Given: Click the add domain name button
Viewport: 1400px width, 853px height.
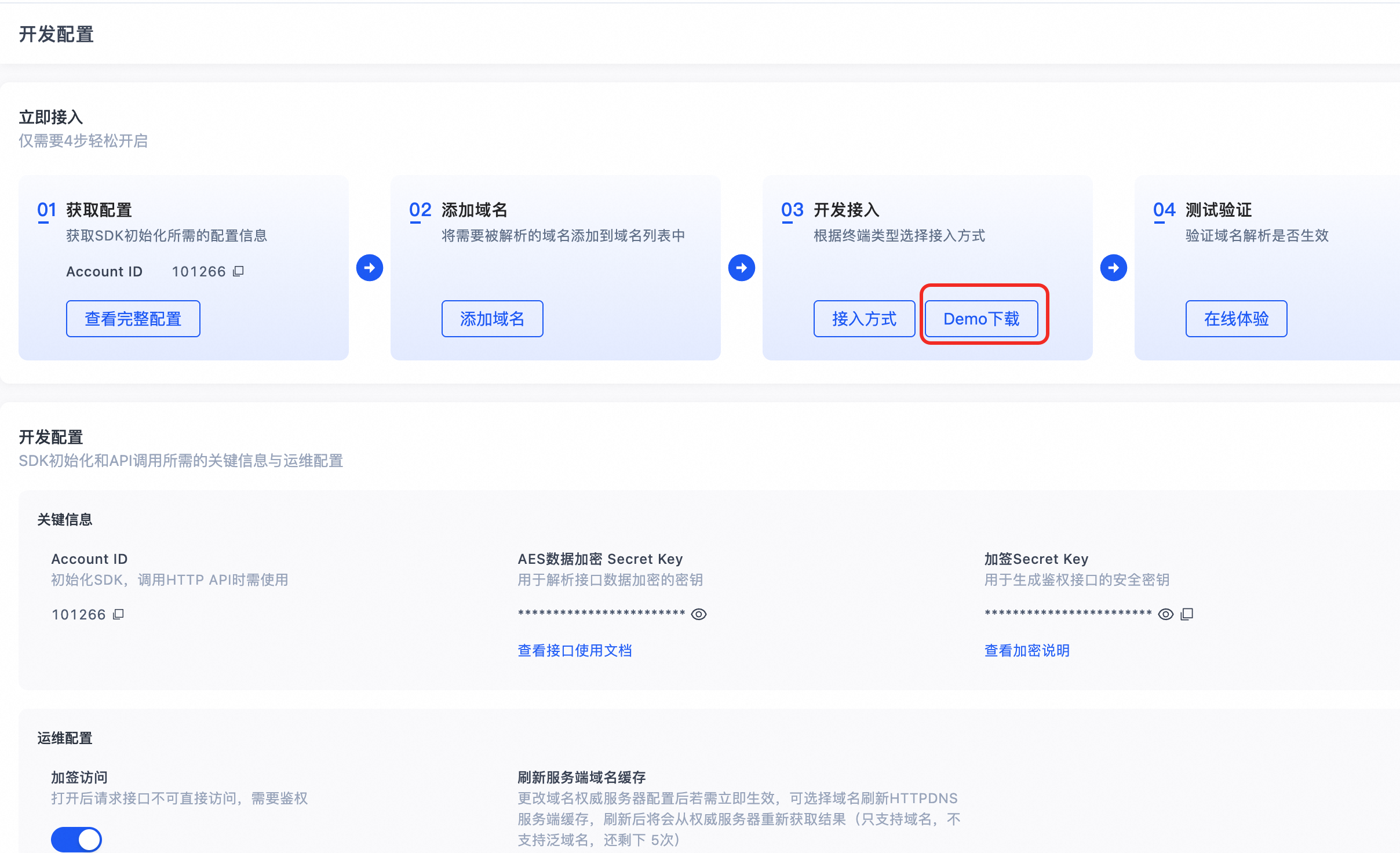Looking at the screenshot, I should 492,319.
